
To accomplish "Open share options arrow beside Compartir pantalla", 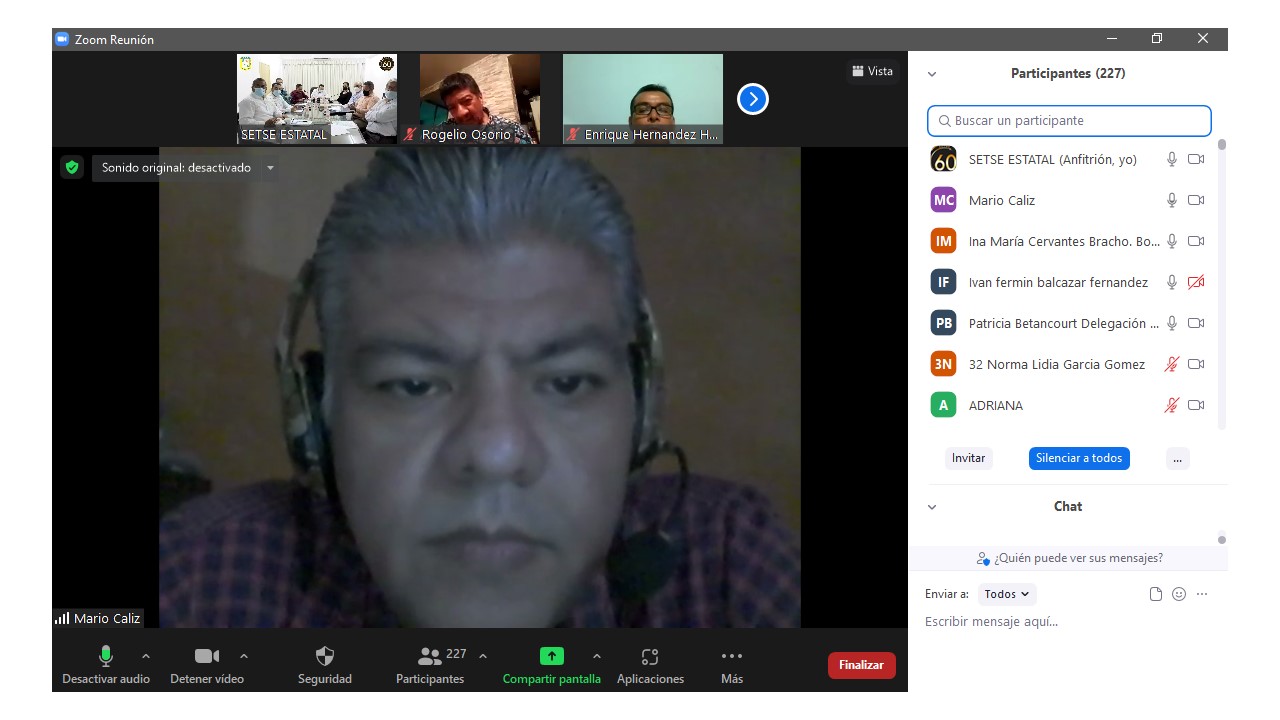I will click(x=597, y=656).
